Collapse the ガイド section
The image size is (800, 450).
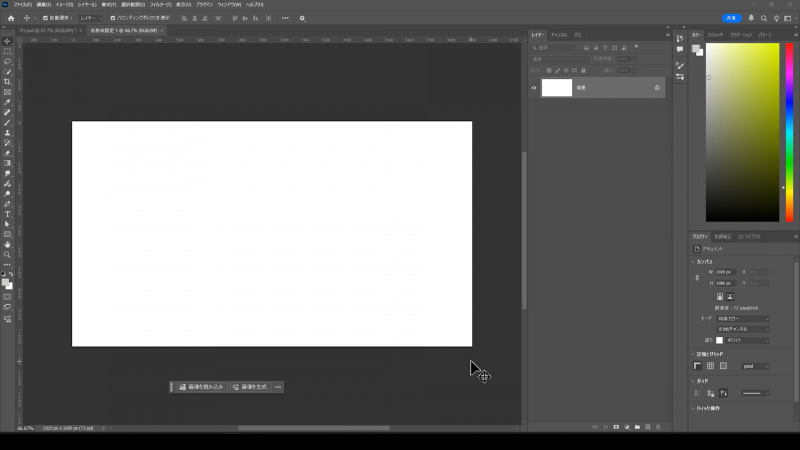693,381
